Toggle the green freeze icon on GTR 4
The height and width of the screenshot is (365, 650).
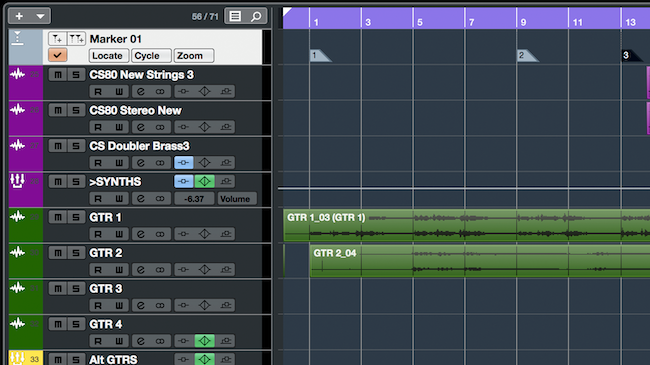(x=204, y=341)
